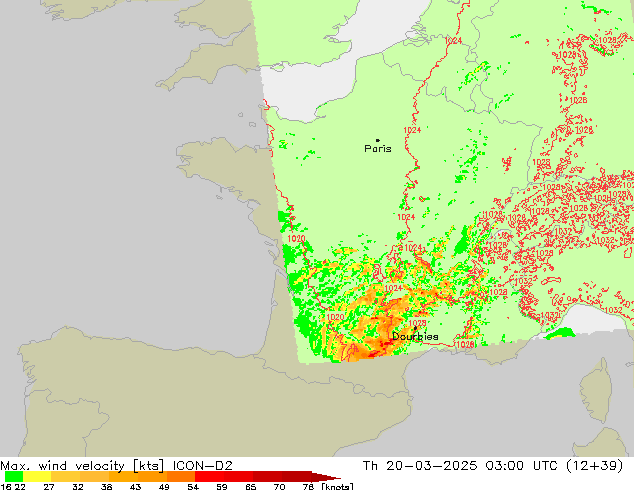The height and width of the screenshot is (490, 634).
Task: Click the legend value 70
Action: coord(279,486)
